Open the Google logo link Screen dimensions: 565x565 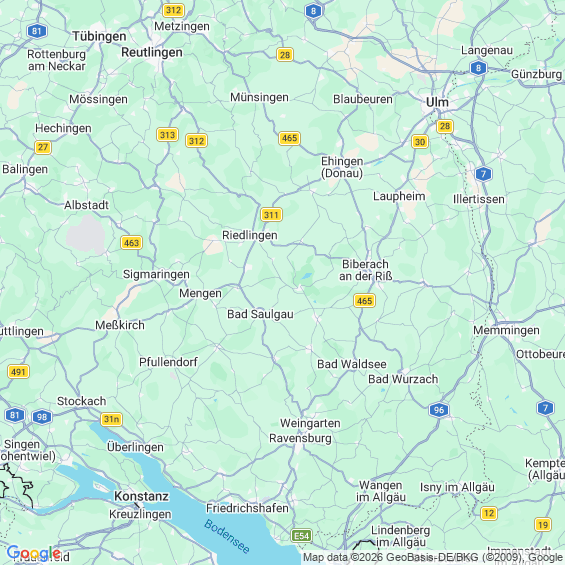[x=34, y=553]
